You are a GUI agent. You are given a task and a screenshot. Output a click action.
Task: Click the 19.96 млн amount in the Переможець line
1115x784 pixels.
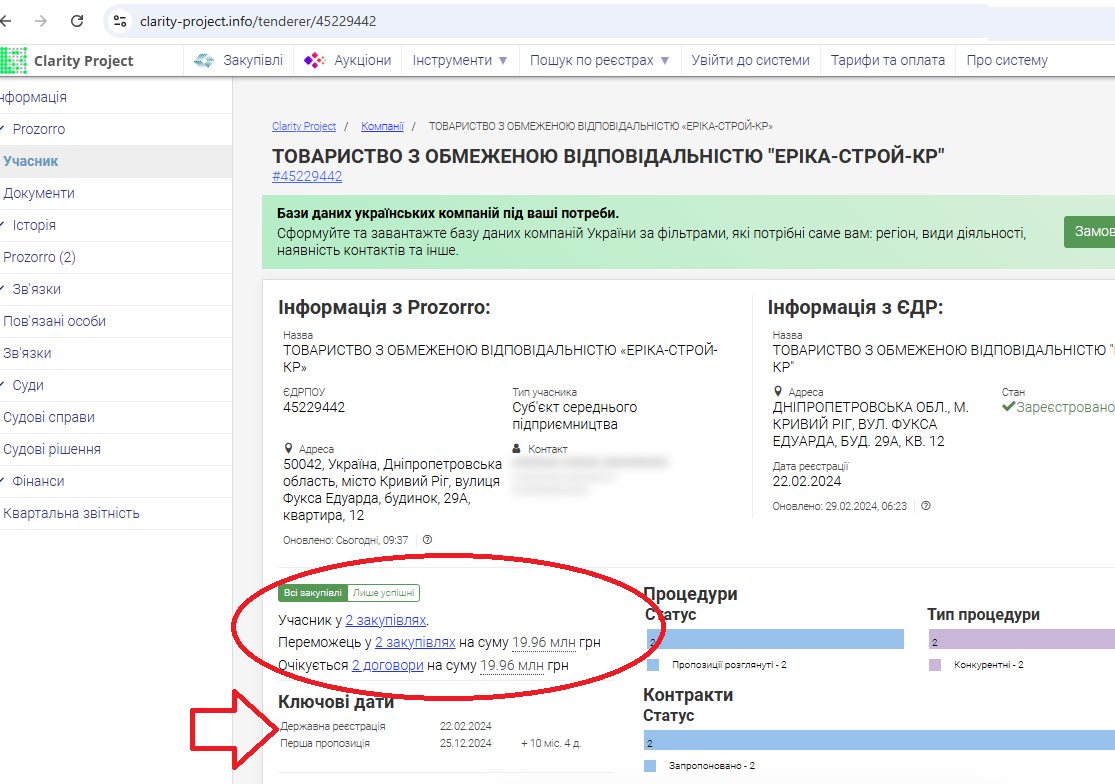544,643
